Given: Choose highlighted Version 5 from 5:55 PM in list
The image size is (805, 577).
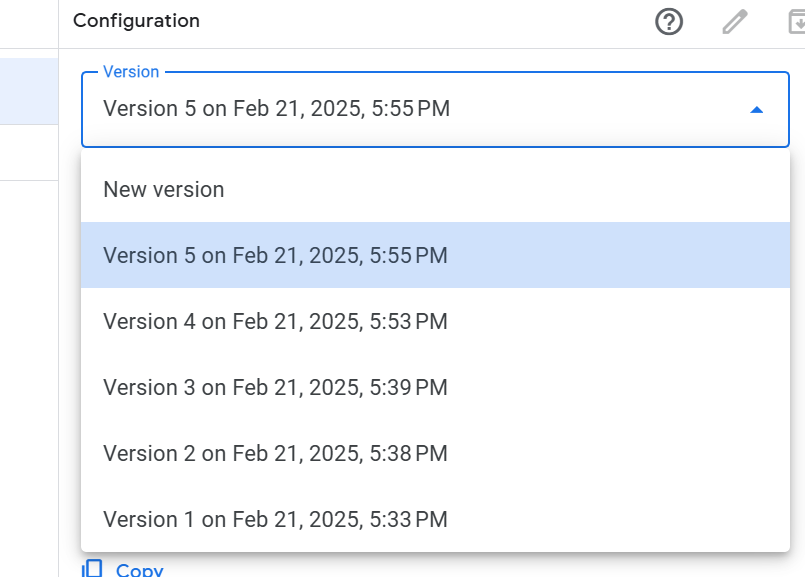Looking at the screenshot, I should click(275, 255).
